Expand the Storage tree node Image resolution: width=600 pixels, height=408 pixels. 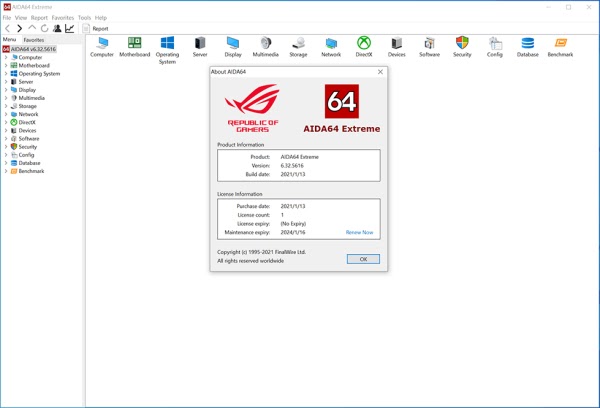tap(5, 106)
